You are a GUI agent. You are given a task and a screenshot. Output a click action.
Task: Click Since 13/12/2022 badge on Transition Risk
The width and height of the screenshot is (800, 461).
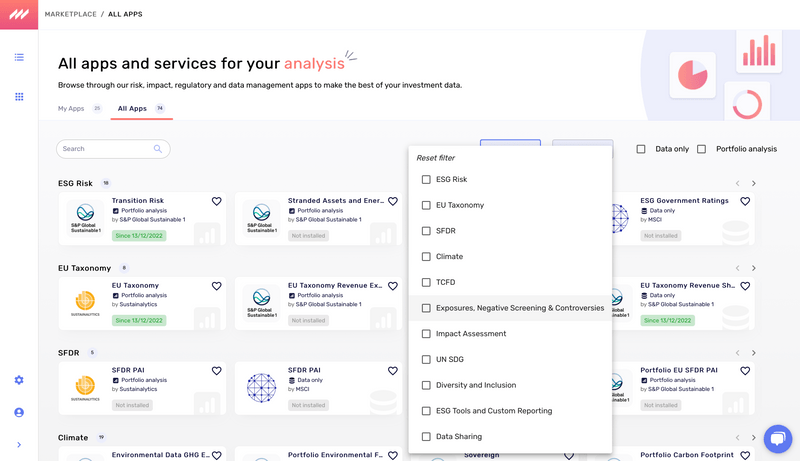(x=139, y=236)
